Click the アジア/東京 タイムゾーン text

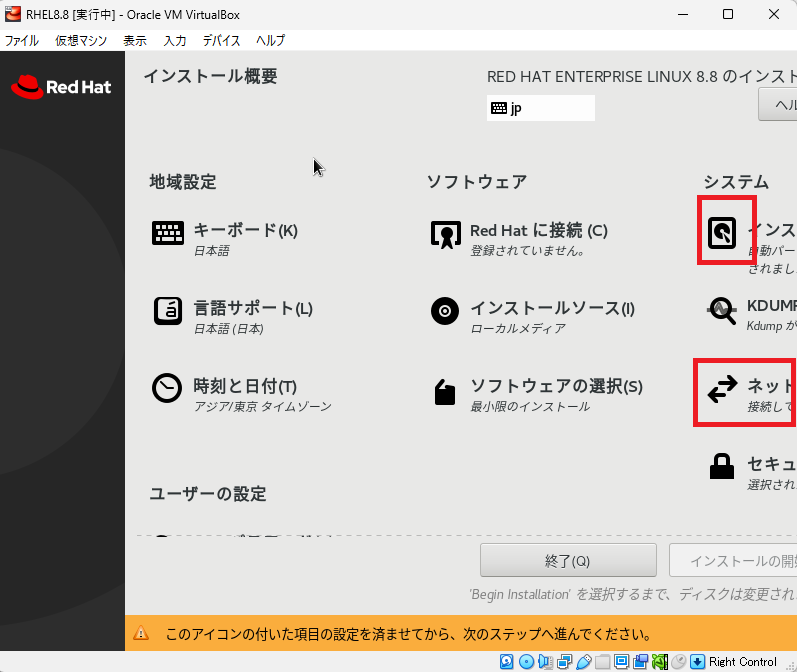click(x=263, y=407)
